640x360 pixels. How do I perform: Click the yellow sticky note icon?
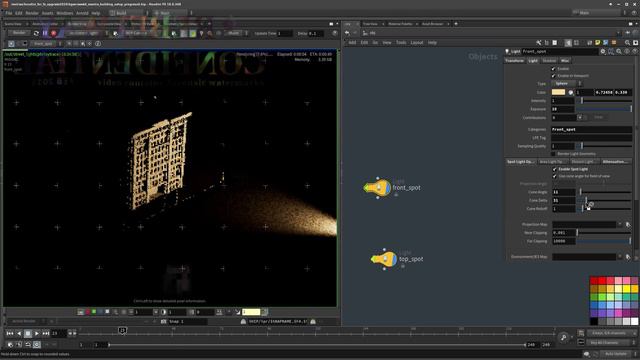click(598, 42)
